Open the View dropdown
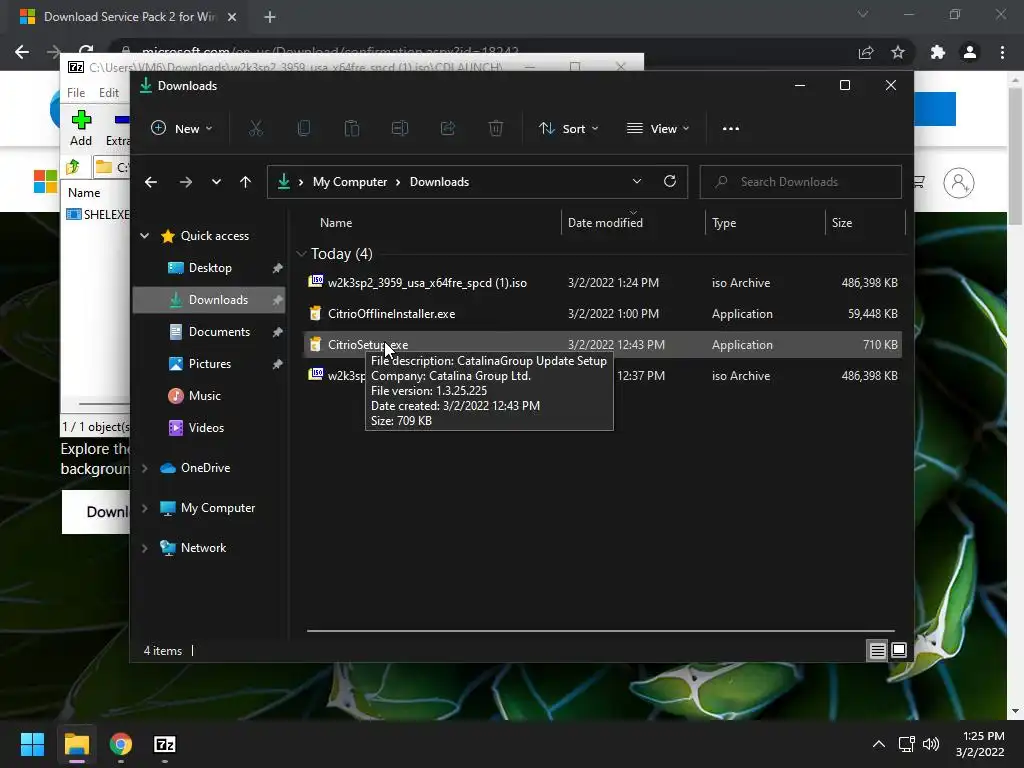The image size is (1024, 768). point(658,129)
